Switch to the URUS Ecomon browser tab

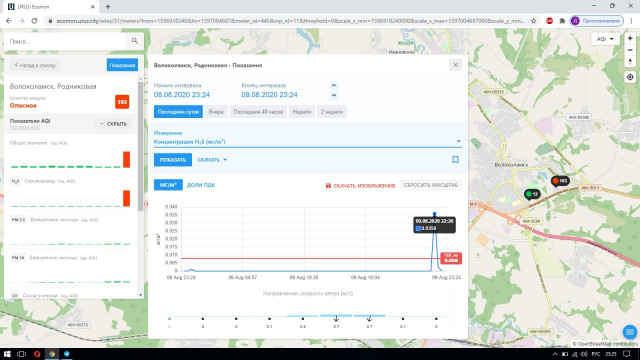(x=50, y=7)
